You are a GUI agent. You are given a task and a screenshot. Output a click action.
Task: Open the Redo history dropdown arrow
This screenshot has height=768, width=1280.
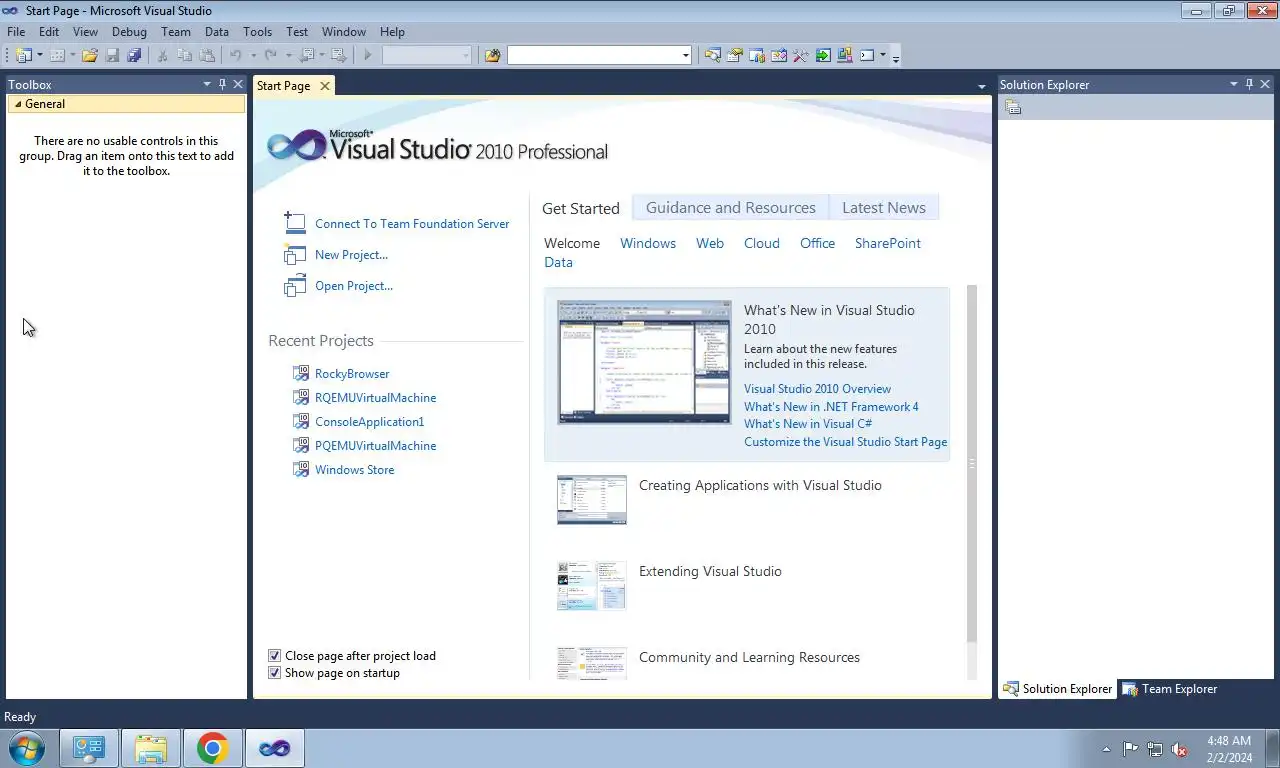point(288,55)
